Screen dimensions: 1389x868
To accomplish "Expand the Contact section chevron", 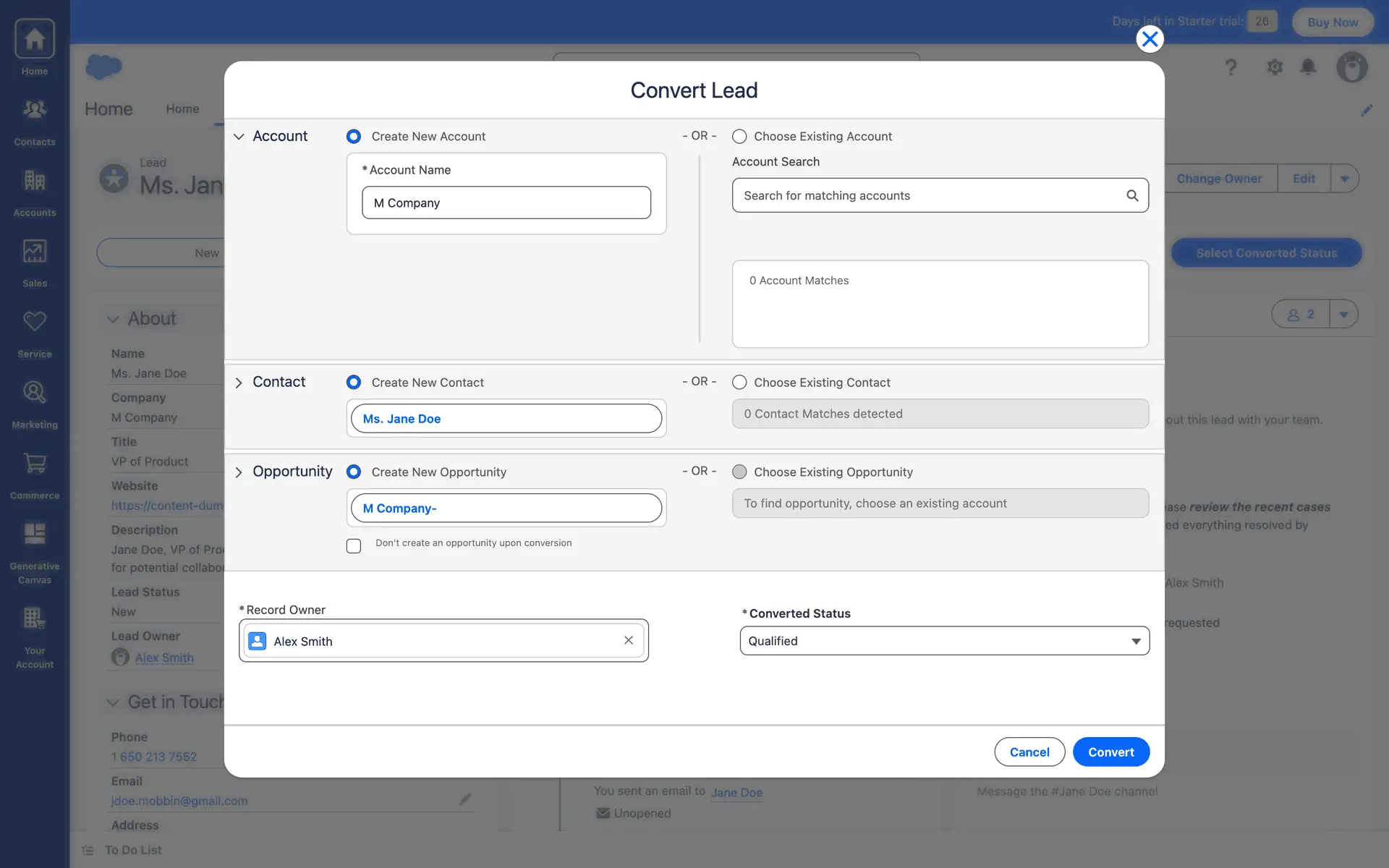I will tap(239, 383).
